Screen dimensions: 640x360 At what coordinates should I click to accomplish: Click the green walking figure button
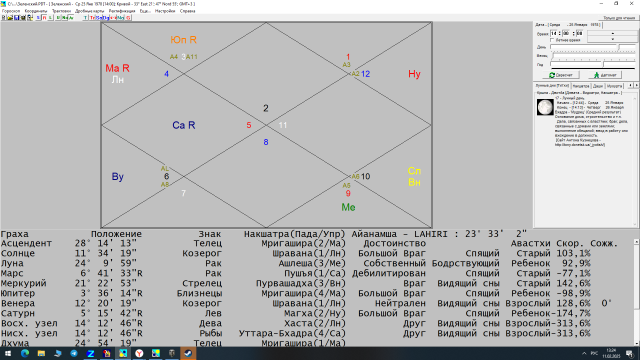pyautogui.click(x=605, y=75)
